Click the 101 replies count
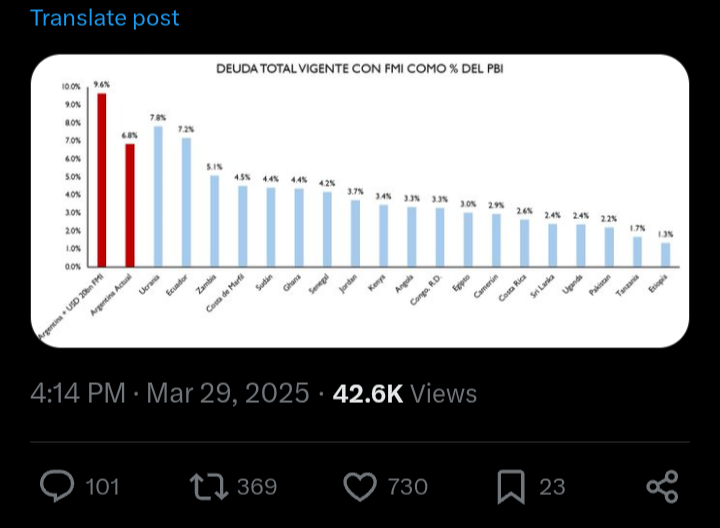Image resolution: width=720 pixels, height=528 pixels. pyautogui.click(x=102, y=487)
